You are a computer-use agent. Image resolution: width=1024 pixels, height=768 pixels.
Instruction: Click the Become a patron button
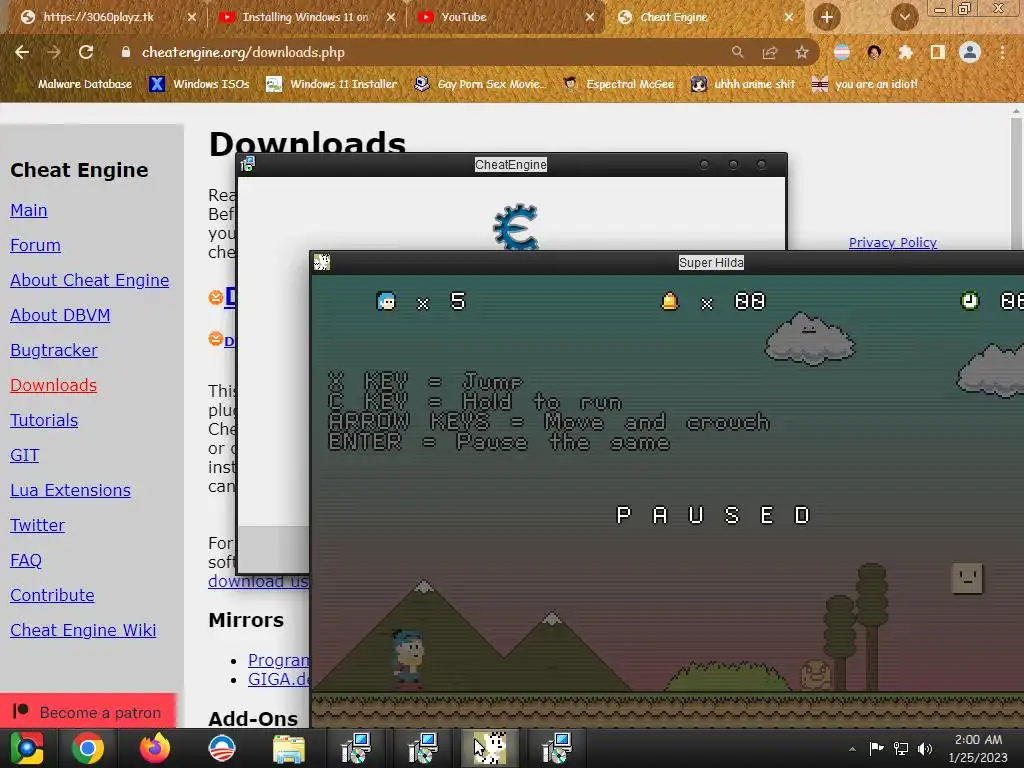point(88,712)
